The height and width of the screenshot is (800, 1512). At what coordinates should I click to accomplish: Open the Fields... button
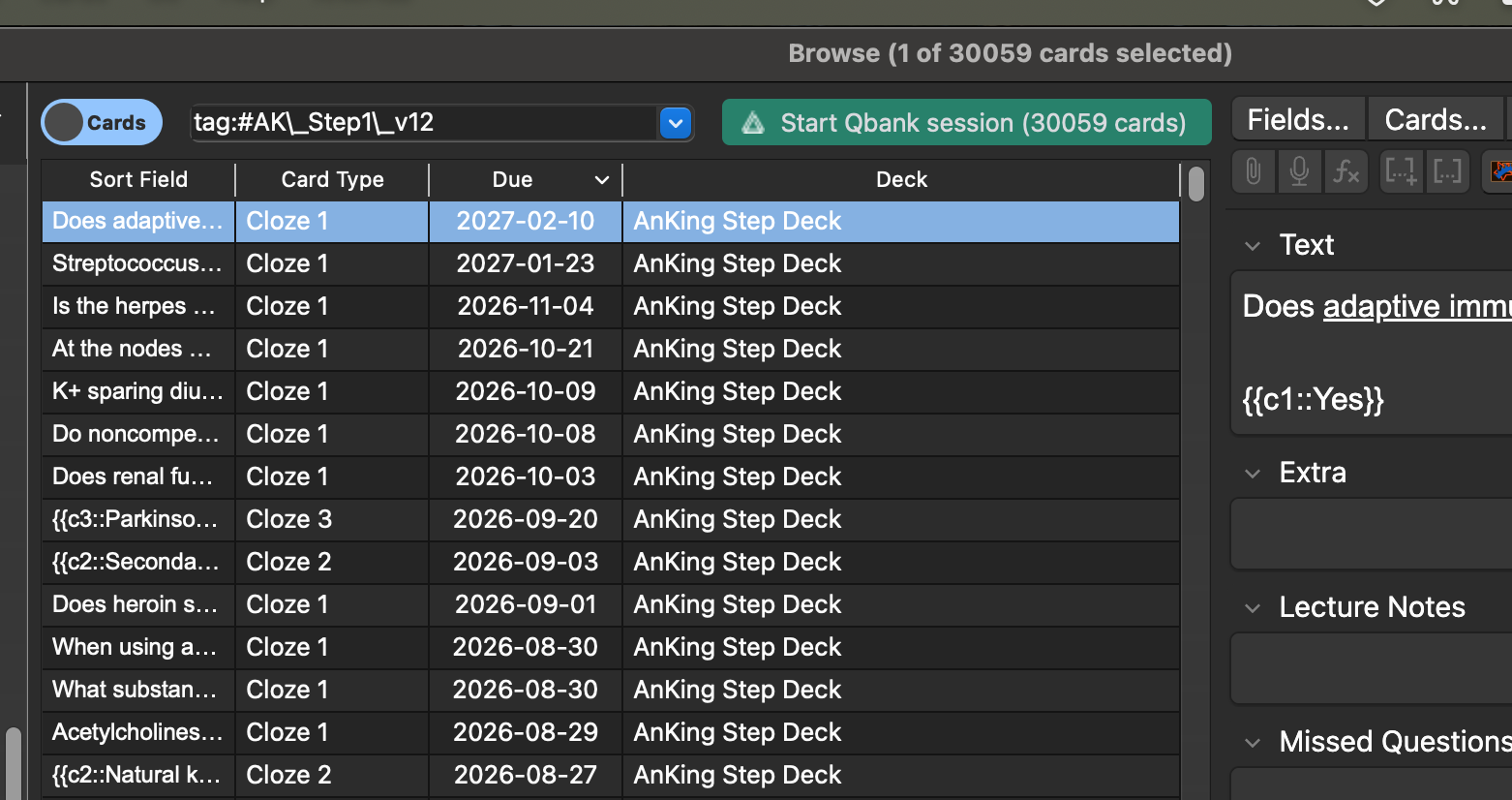1297,120
